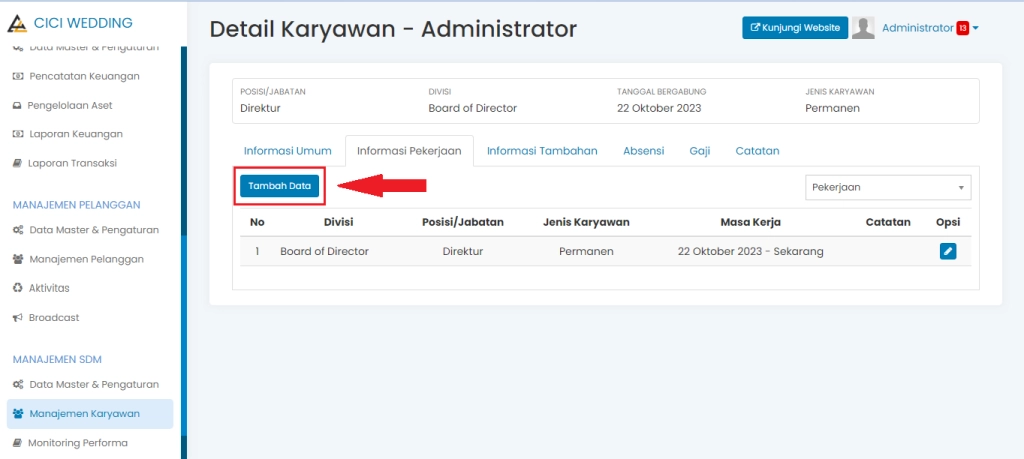Viewport: 1024px width, 459px height.
Task: Click the Kunjungi Website button
Action: [x=795, y=28]
